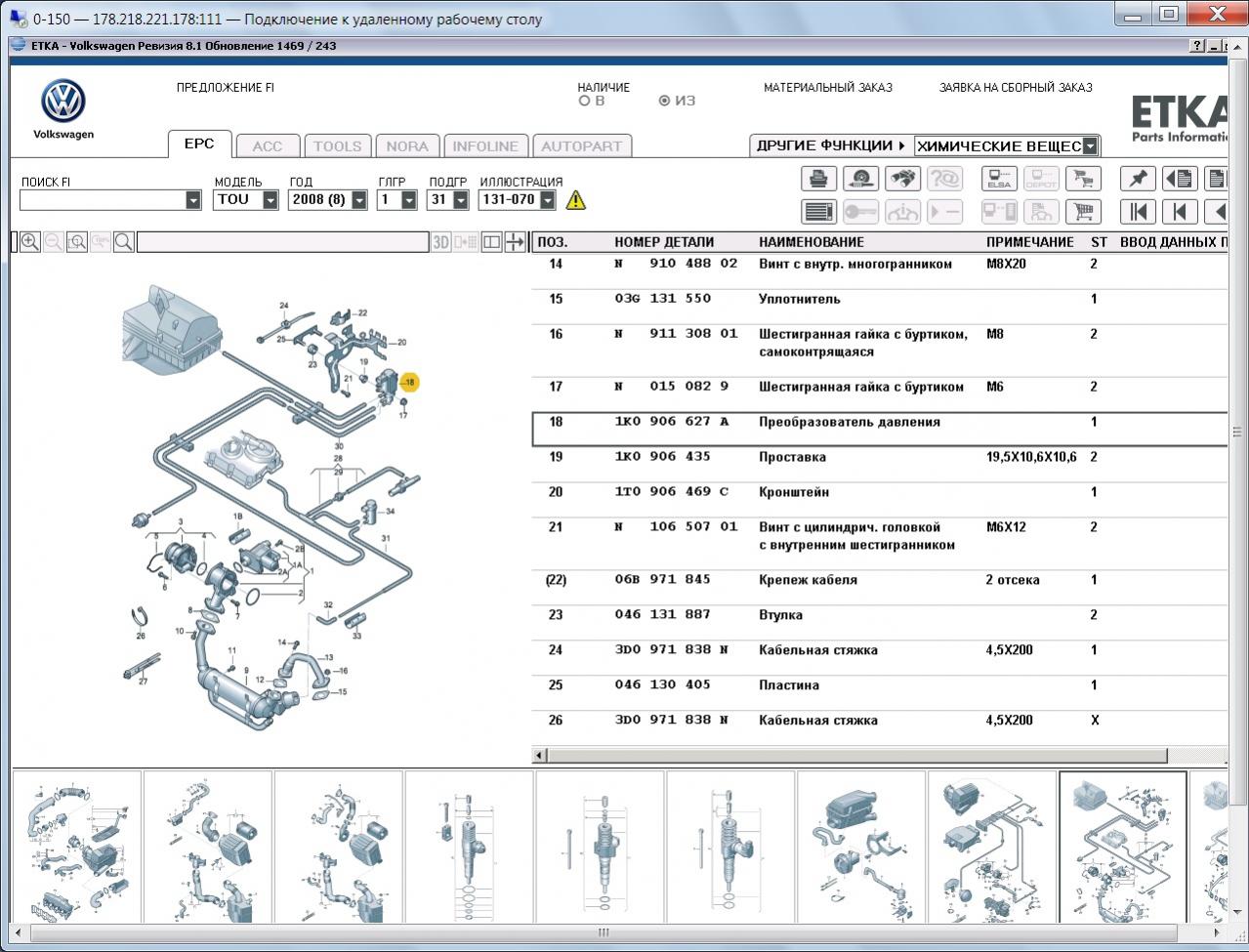
Task: Select row 20 Кронштейн
Action: [879, 500]
